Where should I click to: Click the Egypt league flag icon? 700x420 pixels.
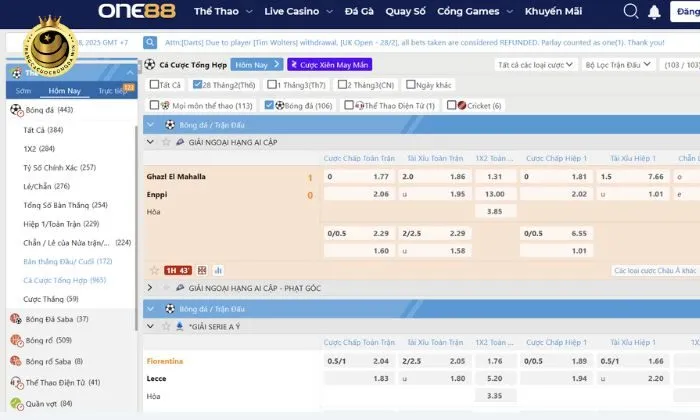[179, 142]
